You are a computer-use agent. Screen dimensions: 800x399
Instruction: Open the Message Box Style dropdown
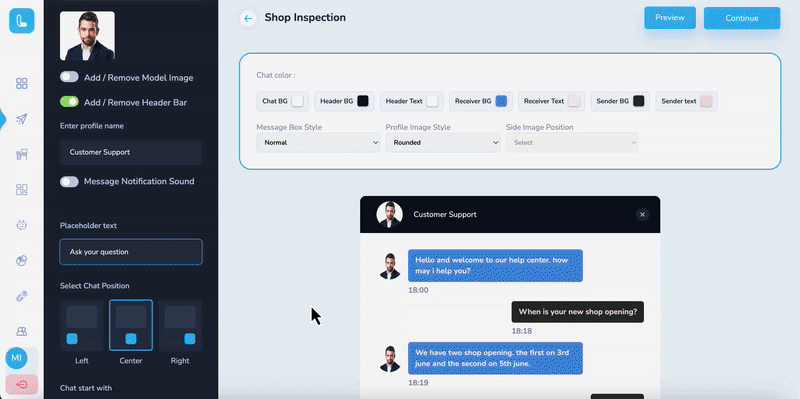click(x=318, y=143)
